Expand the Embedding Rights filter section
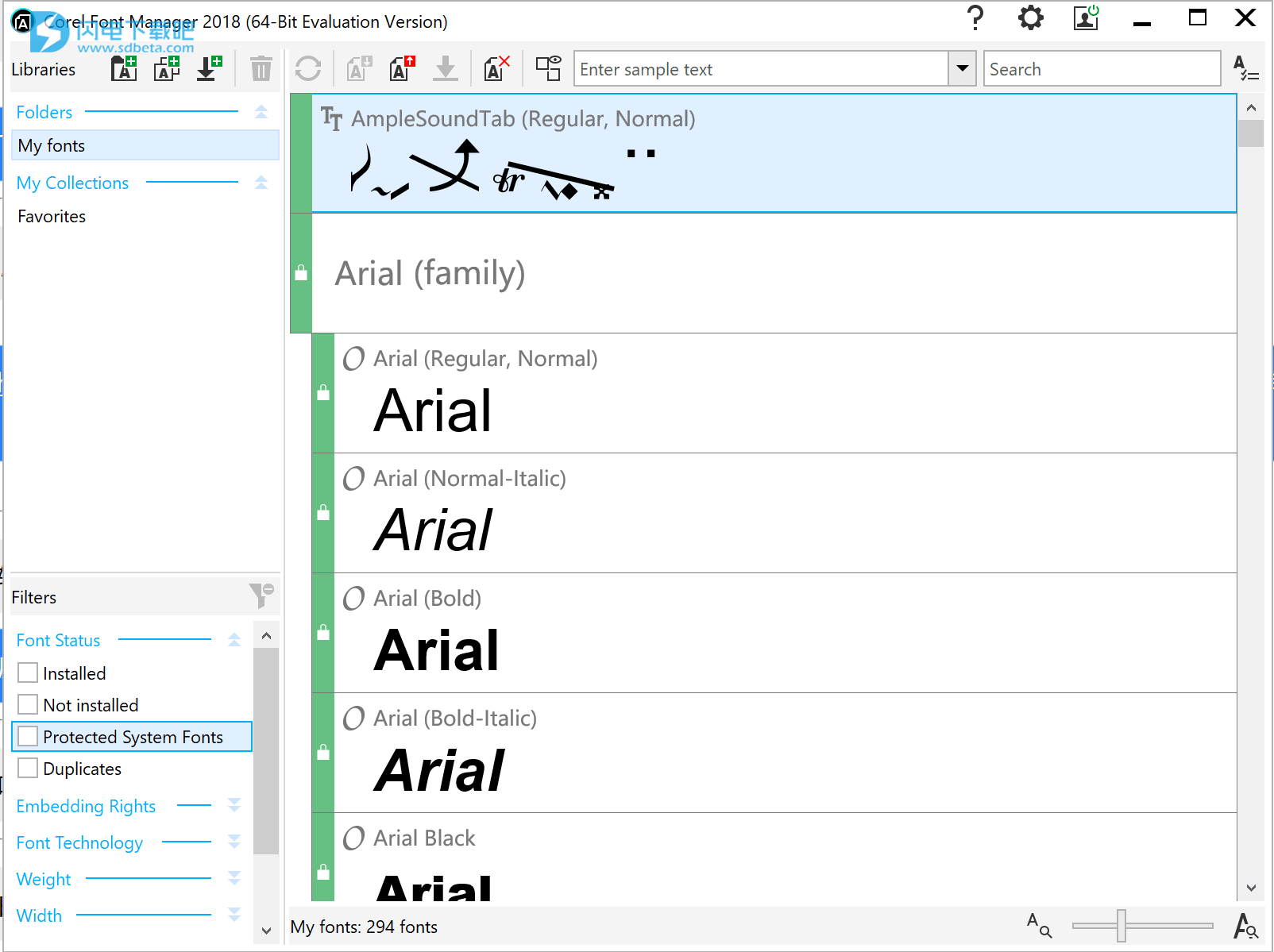 click(x=234, y=806)
